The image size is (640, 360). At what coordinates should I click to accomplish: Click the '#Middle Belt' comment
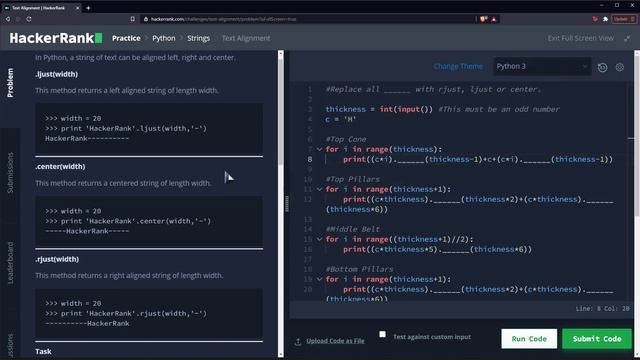tap(353, 229)
